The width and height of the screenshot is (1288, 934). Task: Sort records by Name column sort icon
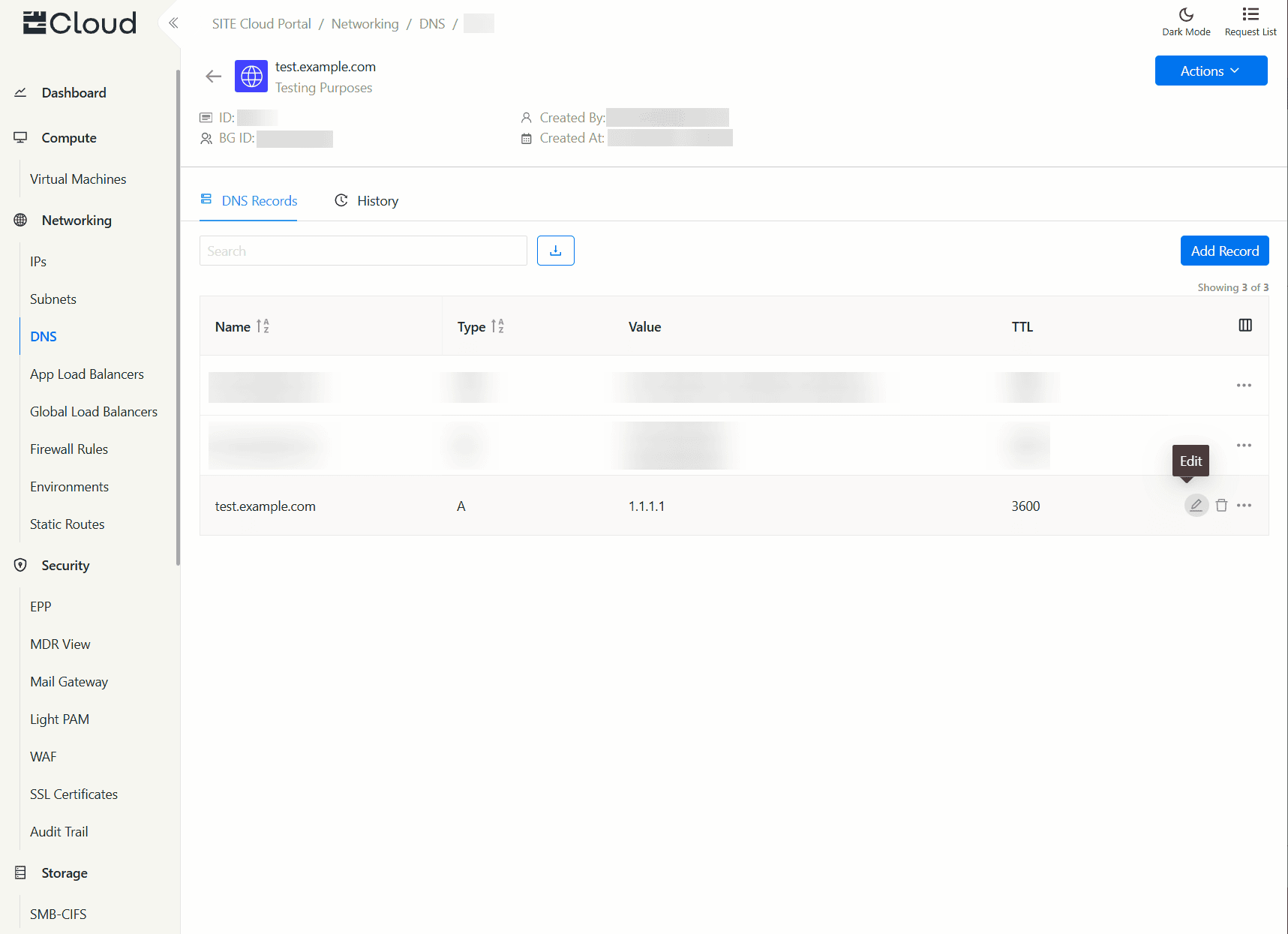pyautogui.click(x=263, y=326)
